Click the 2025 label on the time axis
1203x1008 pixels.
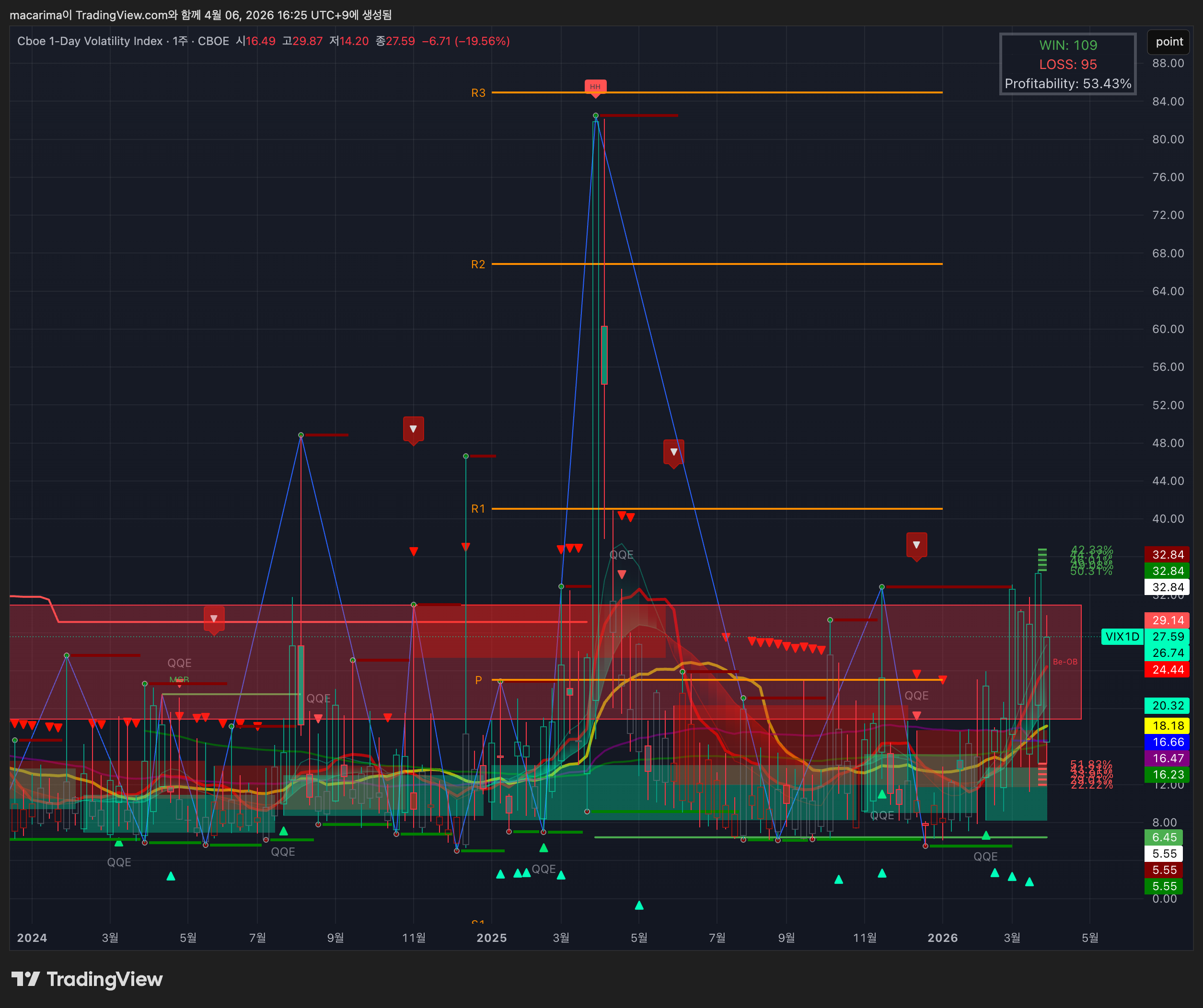tap(492, 938)
